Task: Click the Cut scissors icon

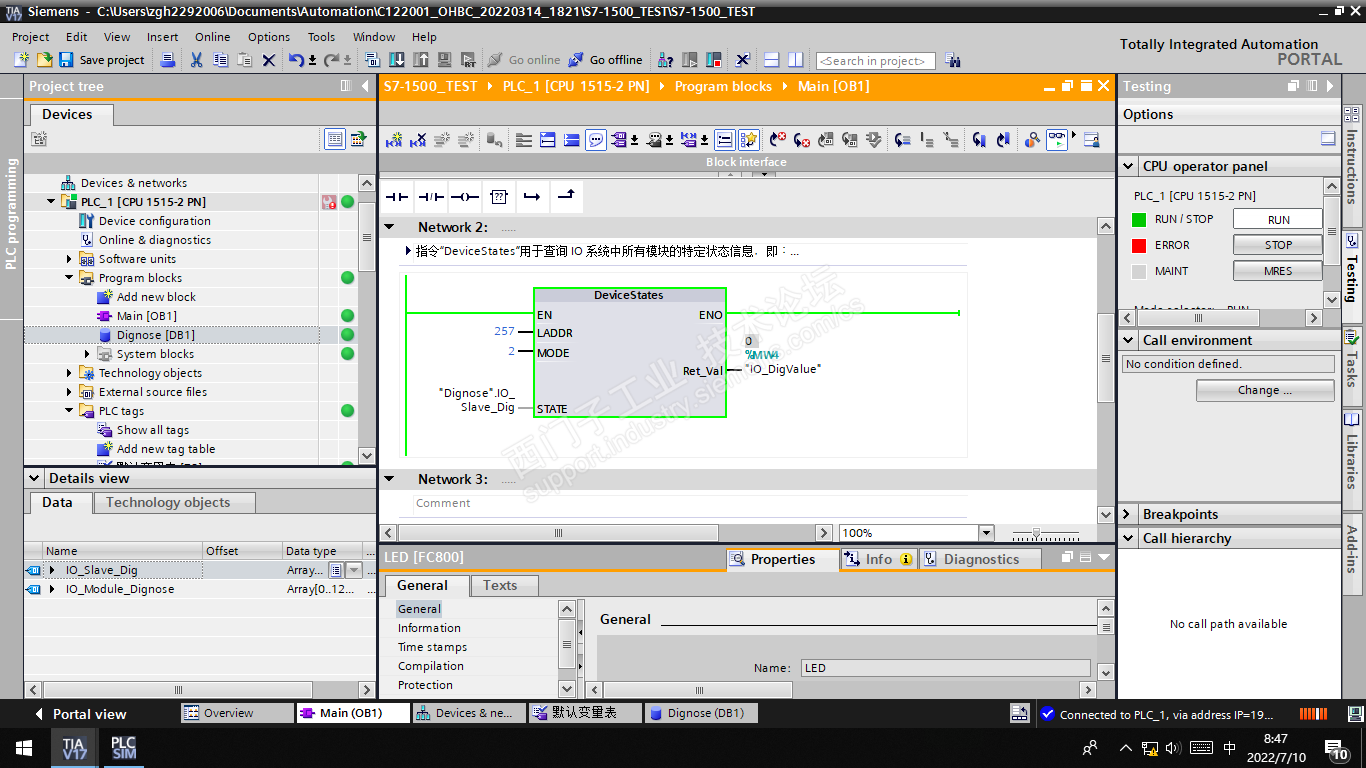Action: click(x=196, y=60)
